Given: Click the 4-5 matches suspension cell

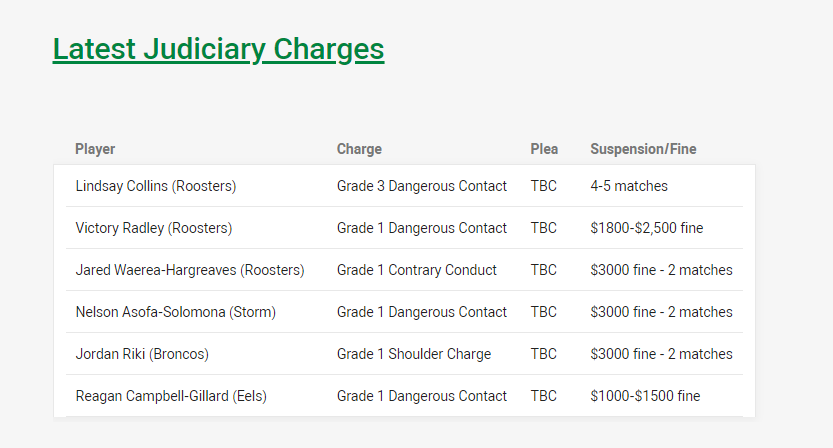Looking at the screenshot, I should [x=629, y=186].
